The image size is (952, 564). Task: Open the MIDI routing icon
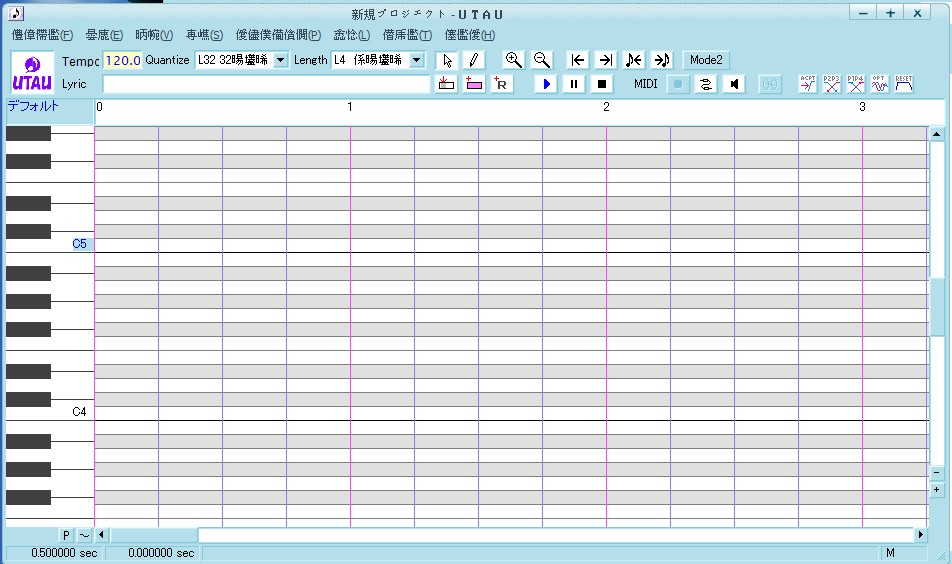coord(706,84)
